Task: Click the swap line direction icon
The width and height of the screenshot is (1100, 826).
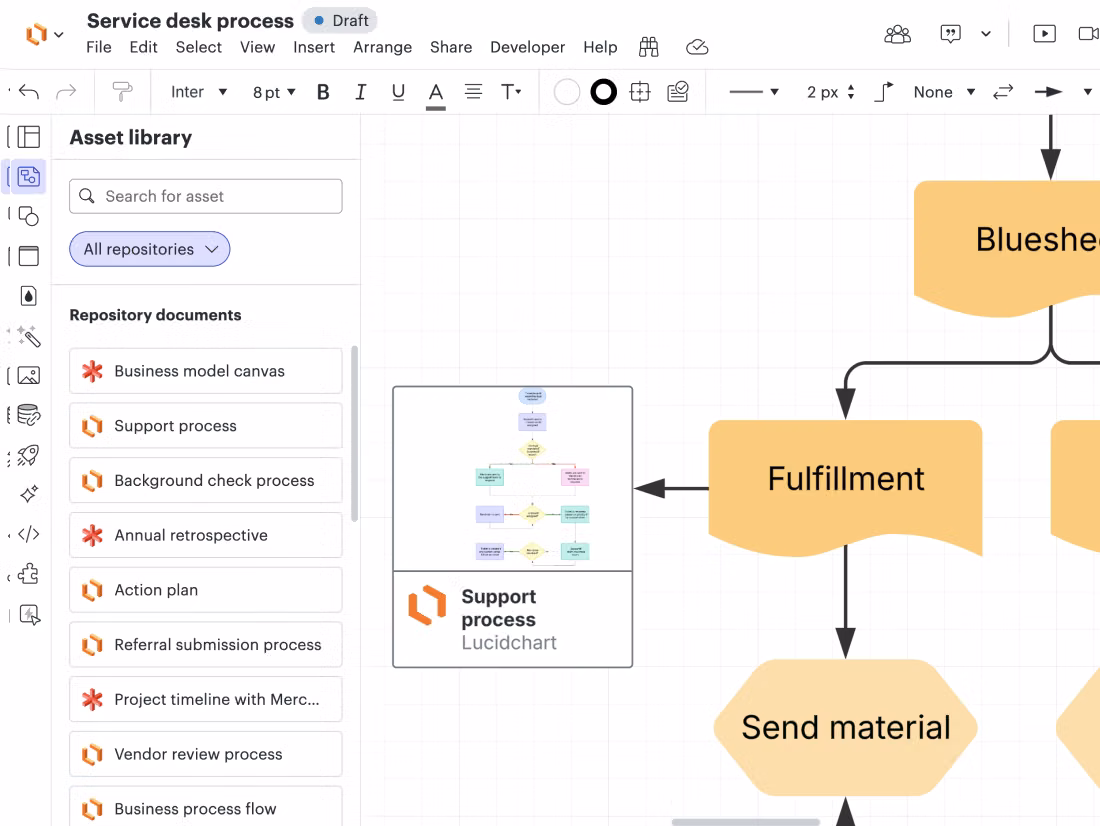Action: tap(1002, 92)
